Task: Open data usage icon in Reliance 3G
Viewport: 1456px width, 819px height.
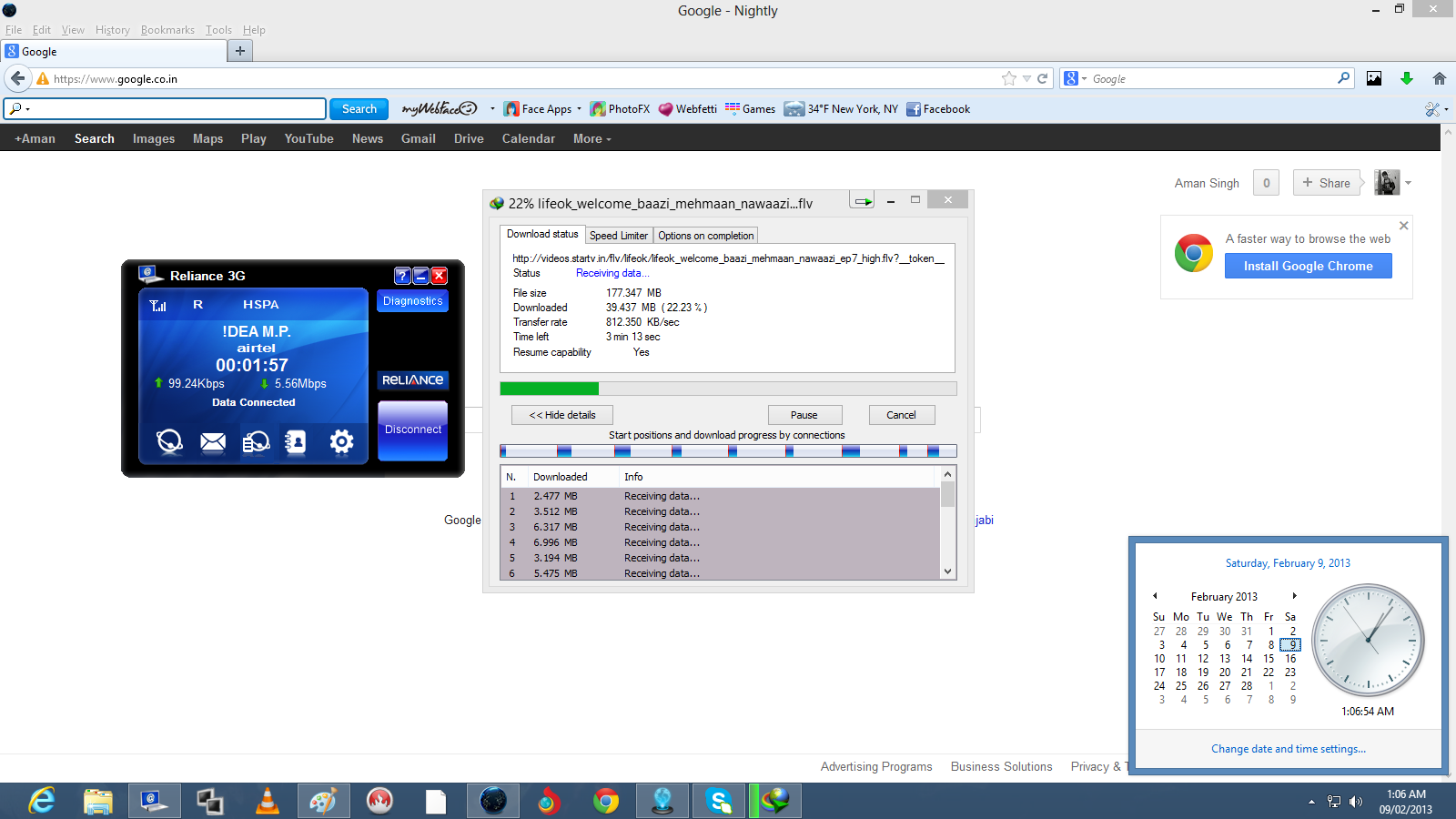Action: [x=256, y=442]
